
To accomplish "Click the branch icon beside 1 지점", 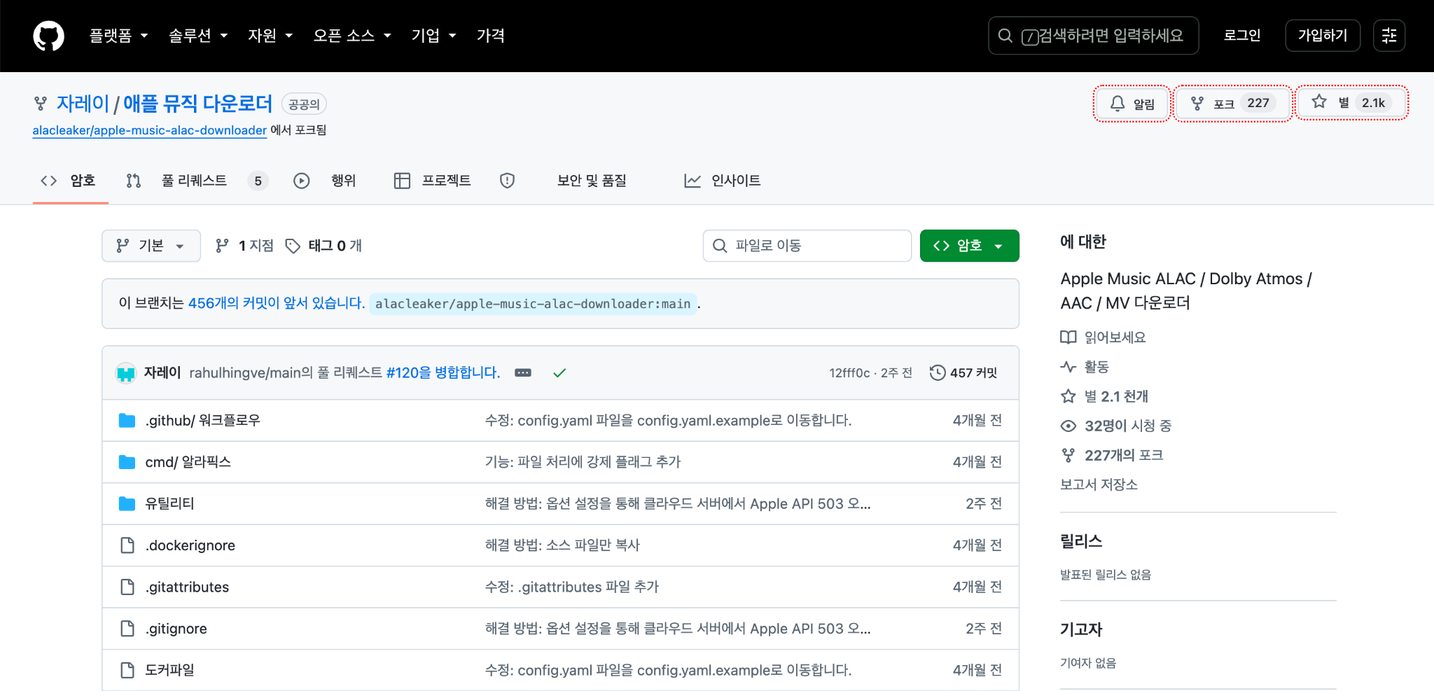I will pyautogui.click(x=222, y=246).
